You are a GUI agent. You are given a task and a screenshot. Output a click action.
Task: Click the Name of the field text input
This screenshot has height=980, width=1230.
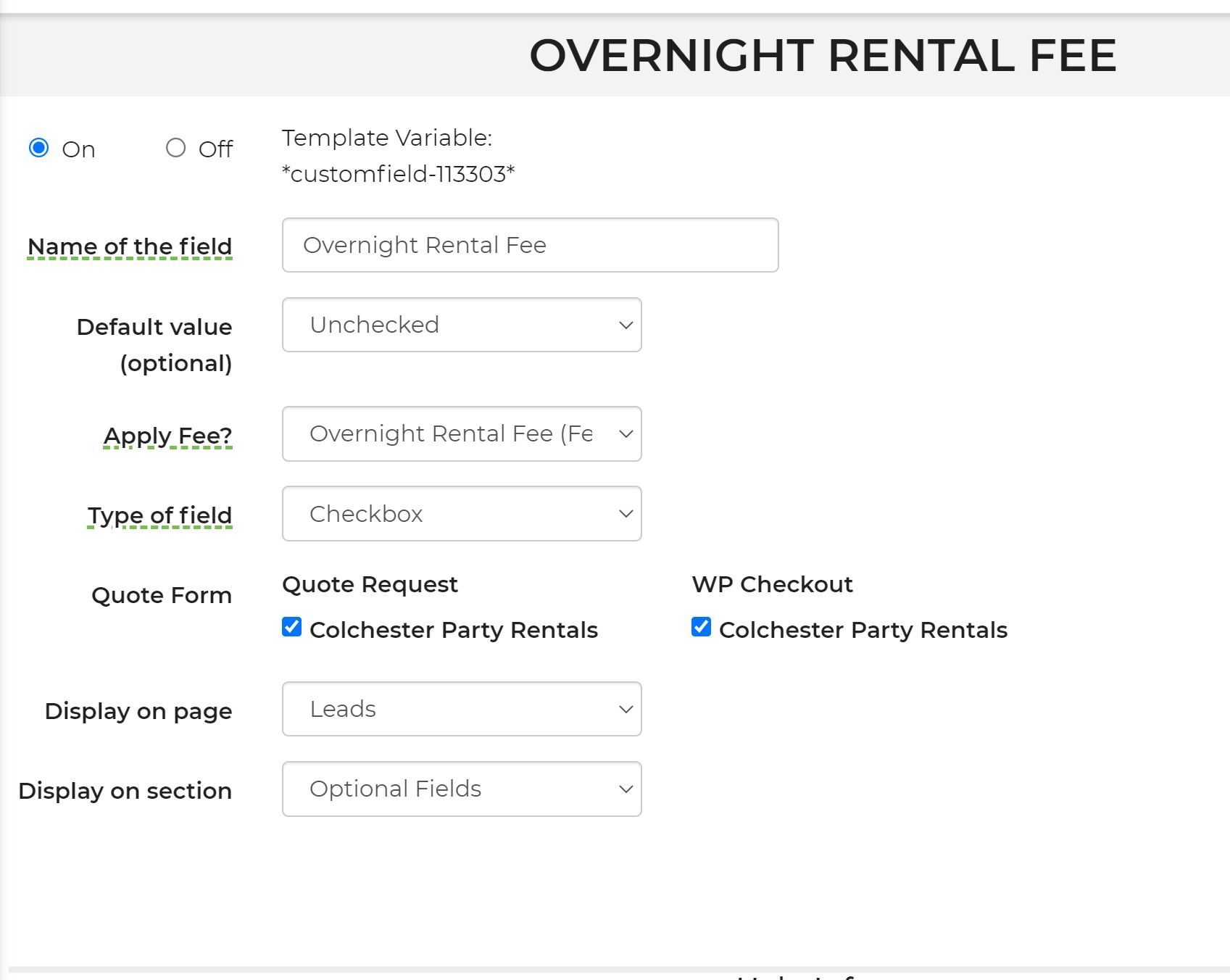530,245
